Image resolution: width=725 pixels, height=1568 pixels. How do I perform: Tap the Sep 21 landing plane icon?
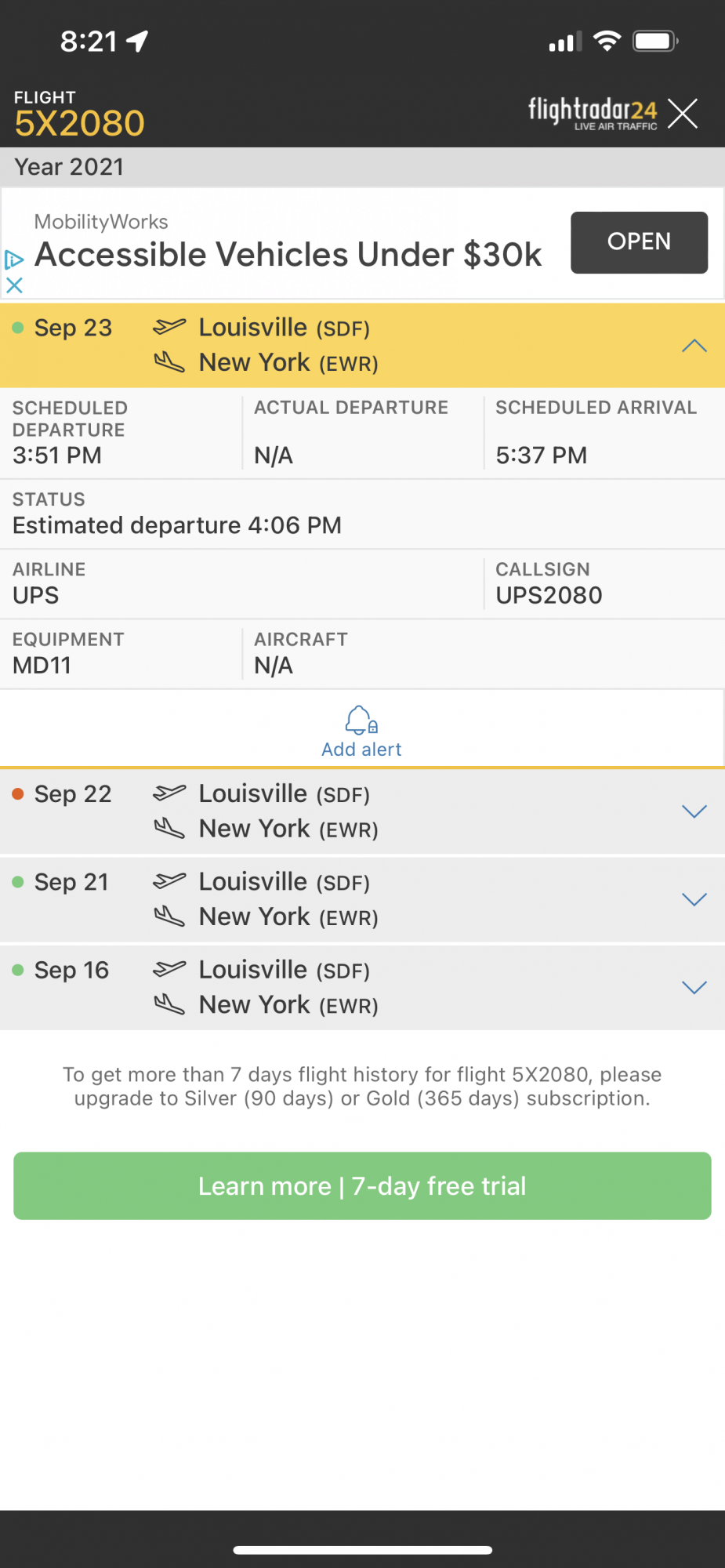pos(169,916)
